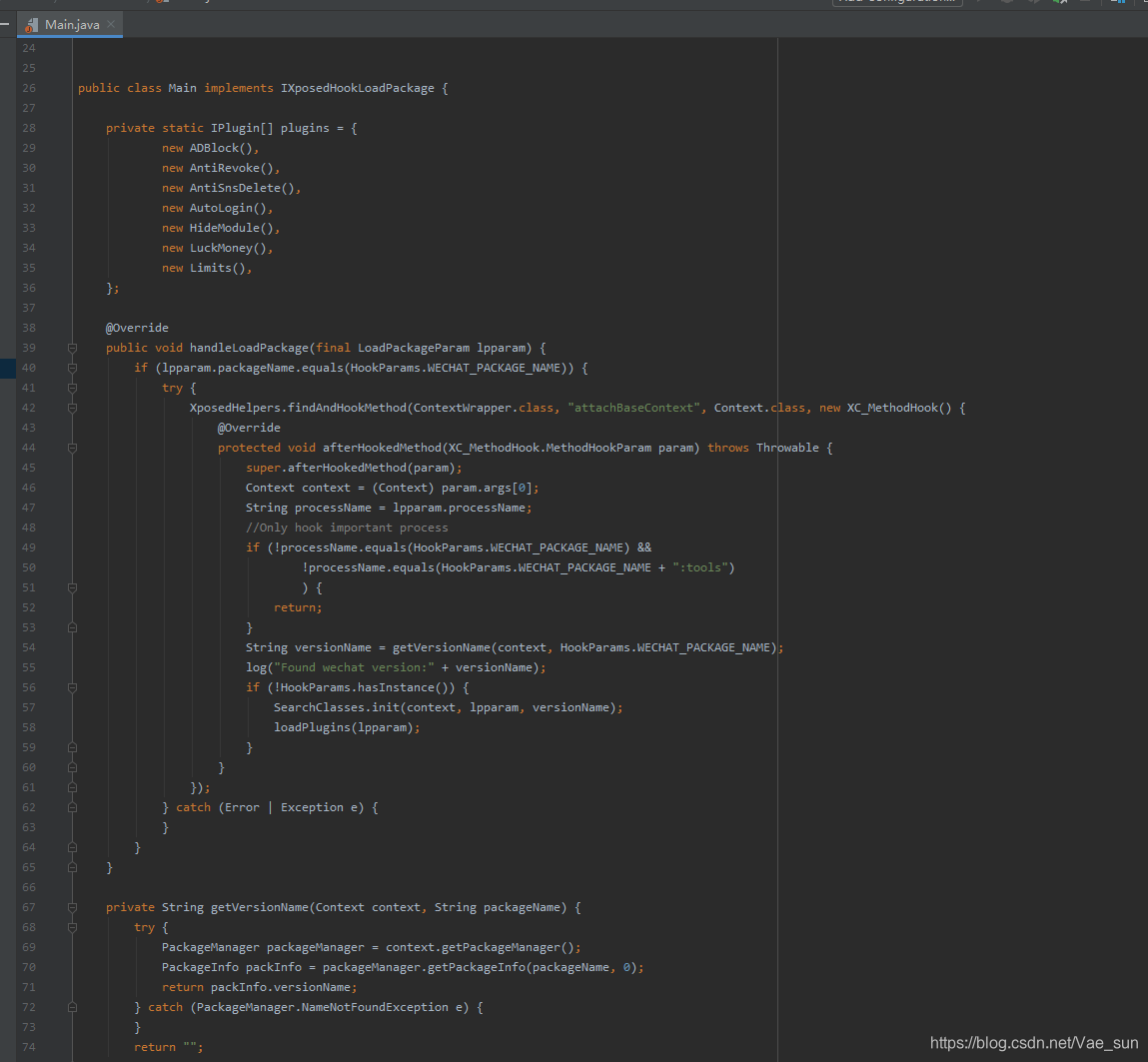
Task: Collapse the try block fold marker on line 41
Action: [73, 388]
